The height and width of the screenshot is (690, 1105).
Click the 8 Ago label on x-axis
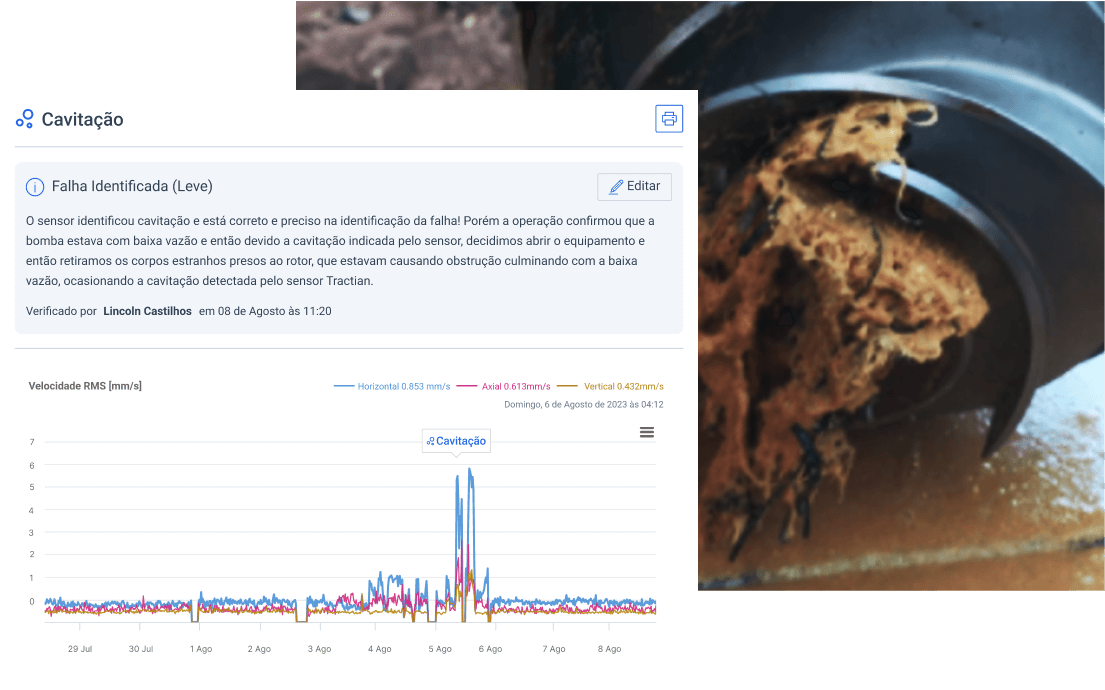(x=609, y=649)
